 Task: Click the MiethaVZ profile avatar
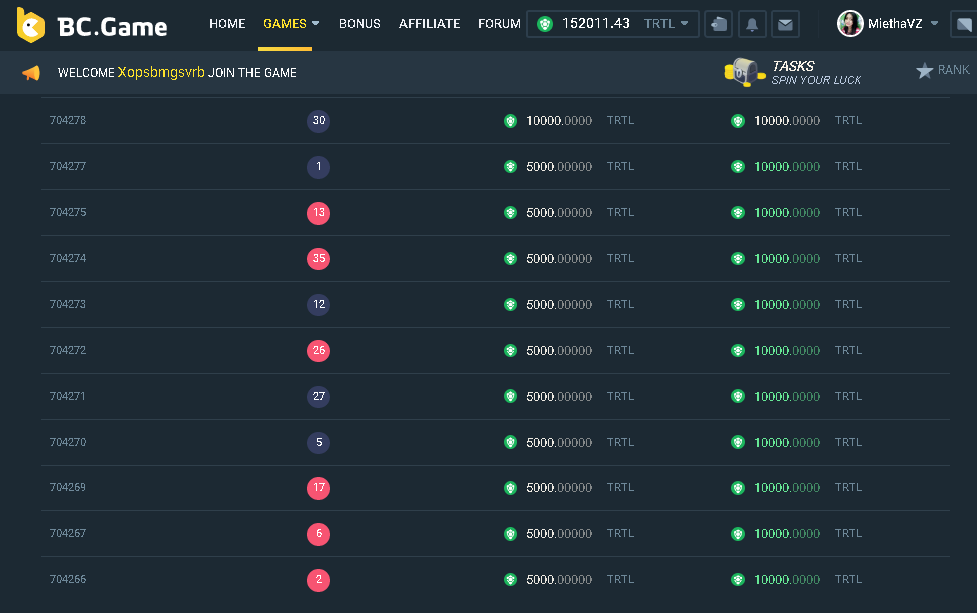[850, 24]
